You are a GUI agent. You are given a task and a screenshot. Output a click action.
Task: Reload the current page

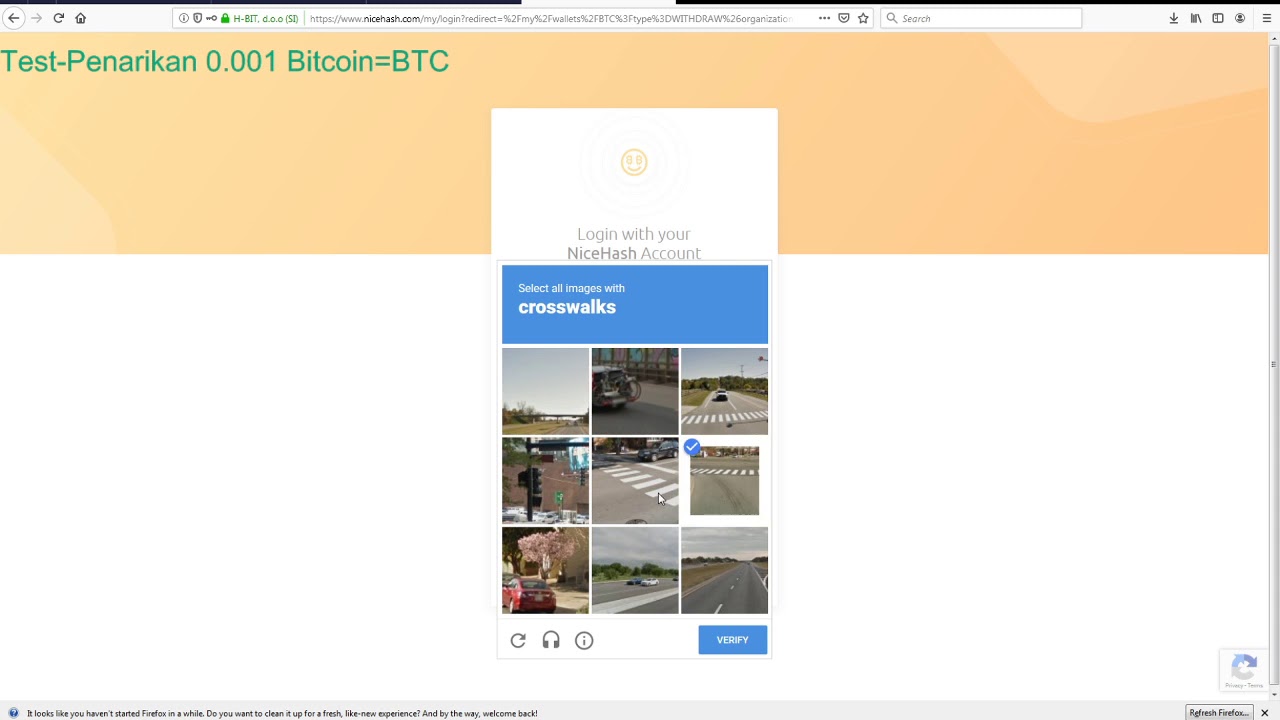(59, 18)
